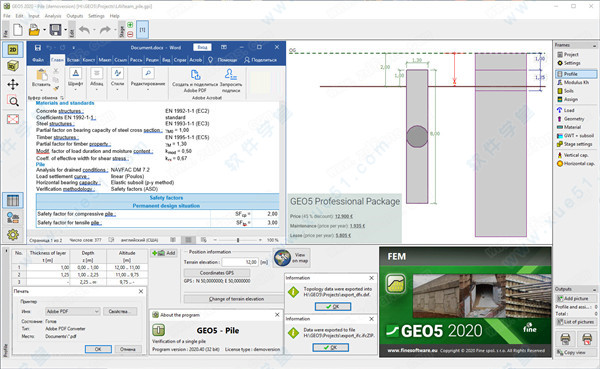
Task: Open dropdown arrow next to save icon
Action: (65, 30)
